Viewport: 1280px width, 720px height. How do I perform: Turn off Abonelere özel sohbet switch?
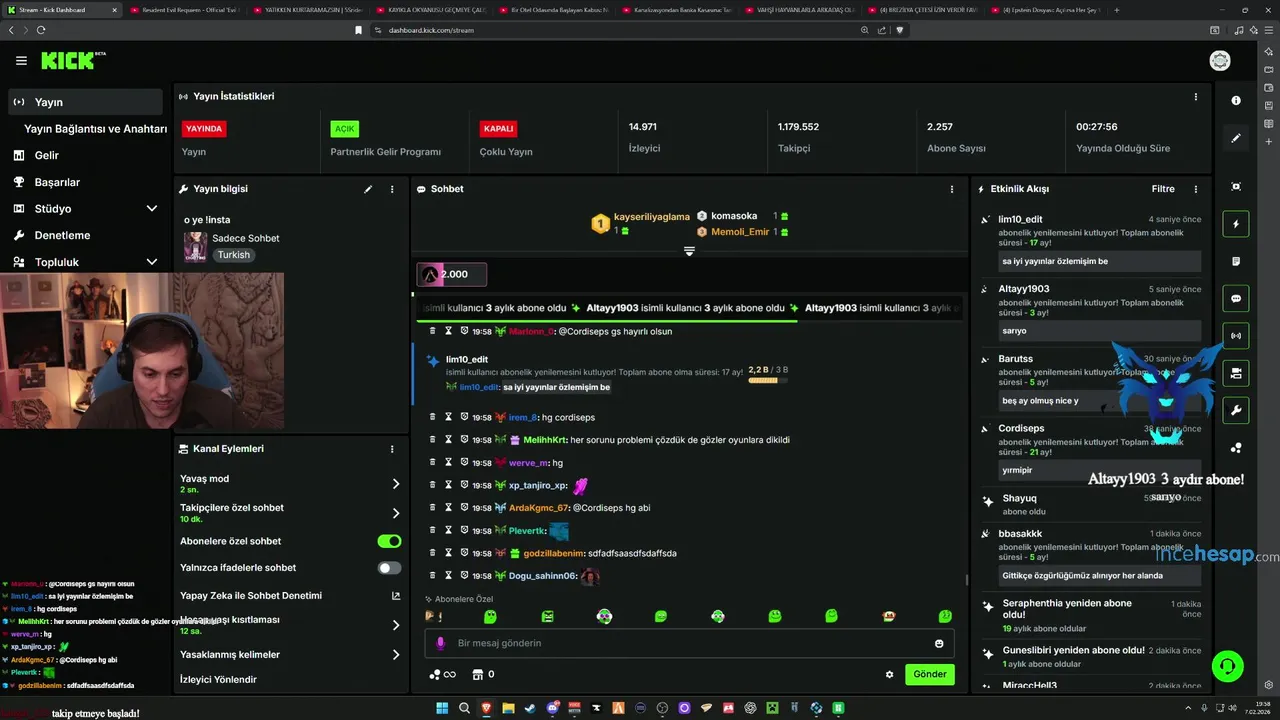389,541
